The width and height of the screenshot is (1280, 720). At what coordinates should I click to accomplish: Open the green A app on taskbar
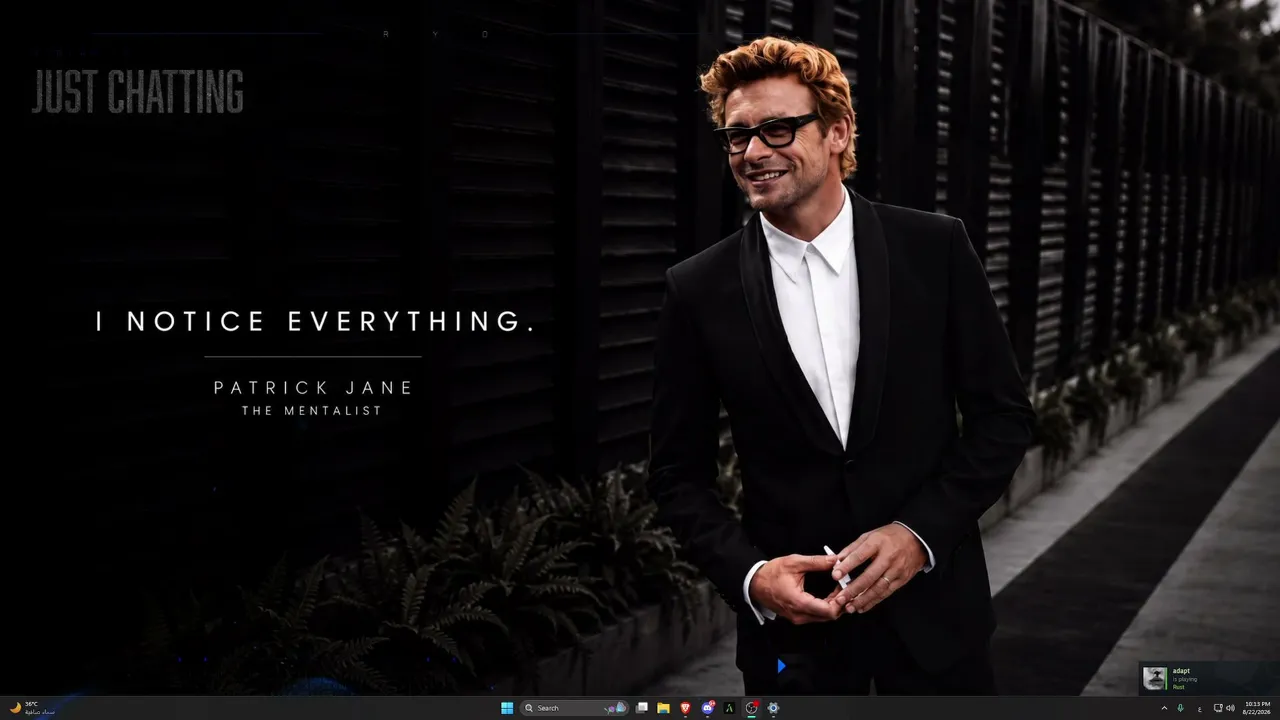coord(729,708)
